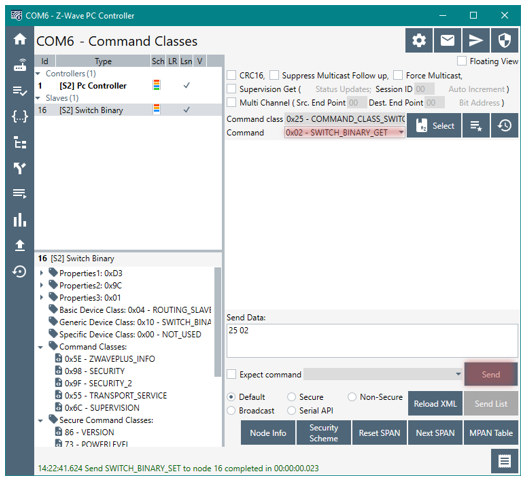This screenshot has height=481, width=525.
Task: Collapse the Command Classes tree node
Action: 41,347
